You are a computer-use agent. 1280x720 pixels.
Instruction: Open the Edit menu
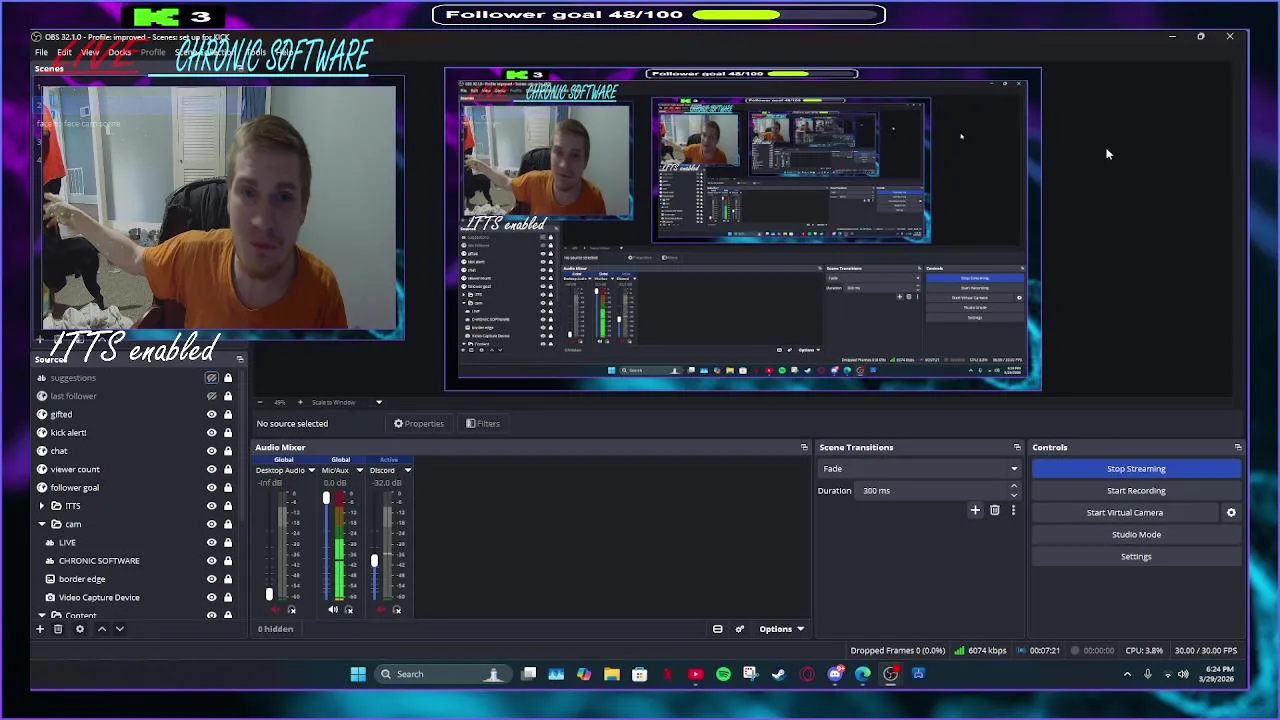(65, 52)
